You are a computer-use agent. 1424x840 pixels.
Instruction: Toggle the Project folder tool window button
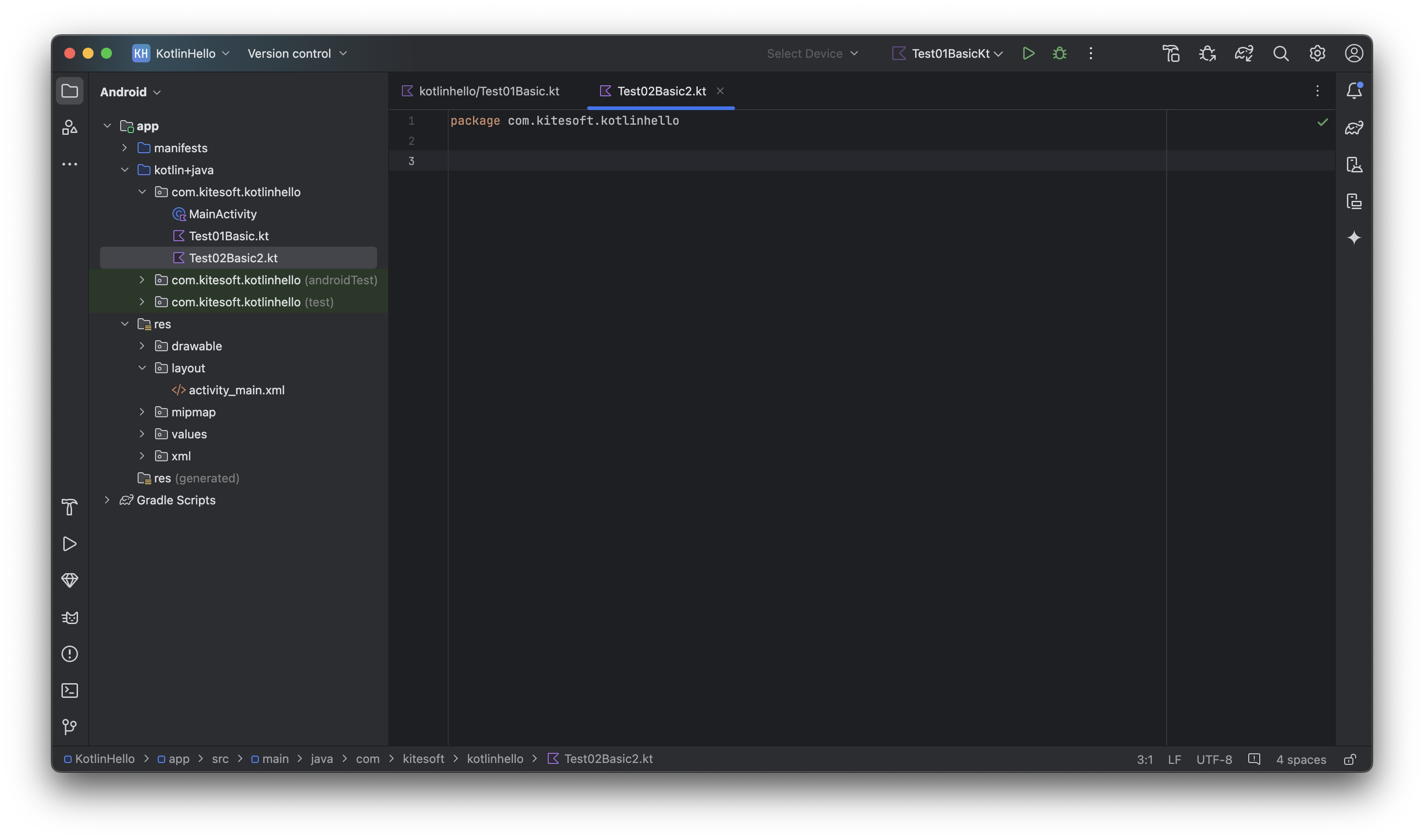coord(70,91)
